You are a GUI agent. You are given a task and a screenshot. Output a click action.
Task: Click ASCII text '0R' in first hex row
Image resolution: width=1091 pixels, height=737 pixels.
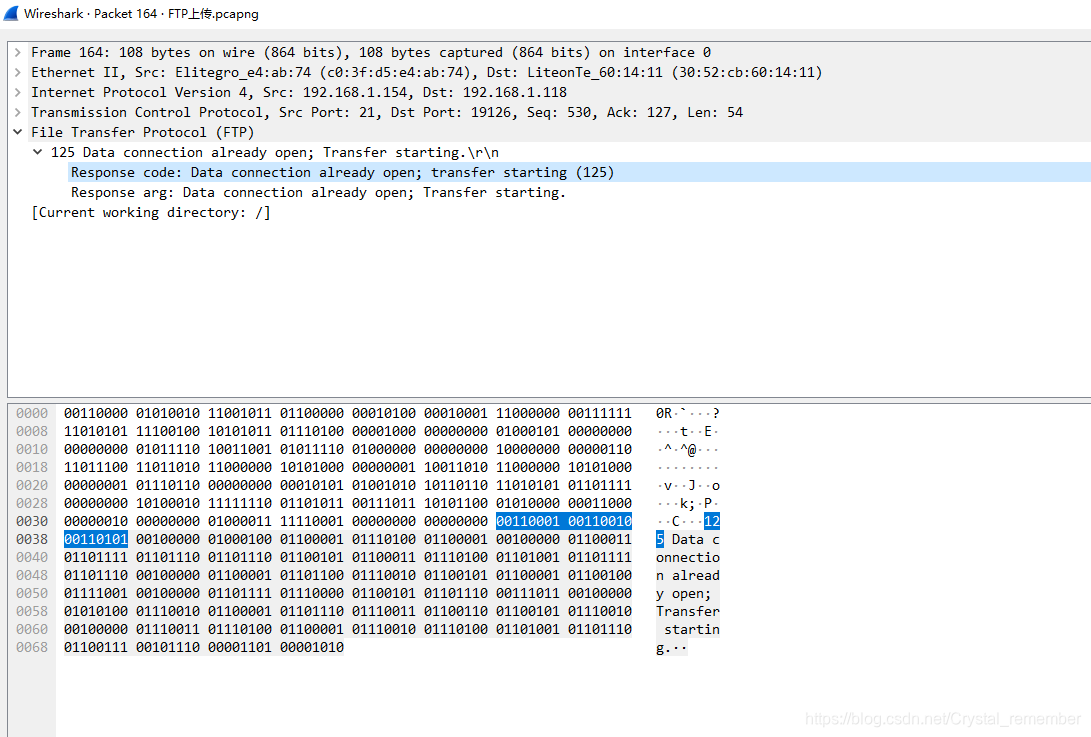(x=664, y=413)
